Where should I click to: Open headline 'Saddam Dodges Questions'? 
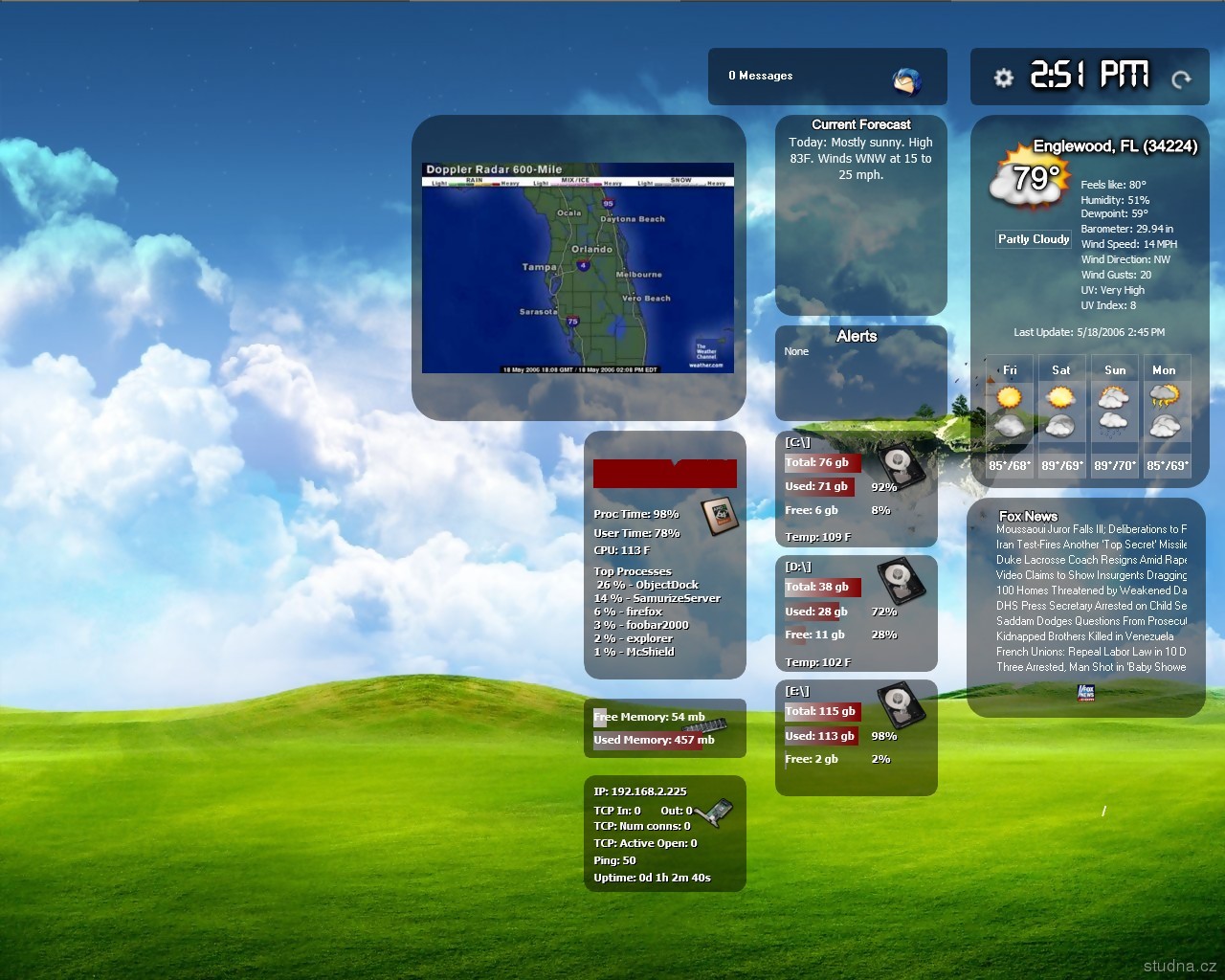(x=1091, y=621)
